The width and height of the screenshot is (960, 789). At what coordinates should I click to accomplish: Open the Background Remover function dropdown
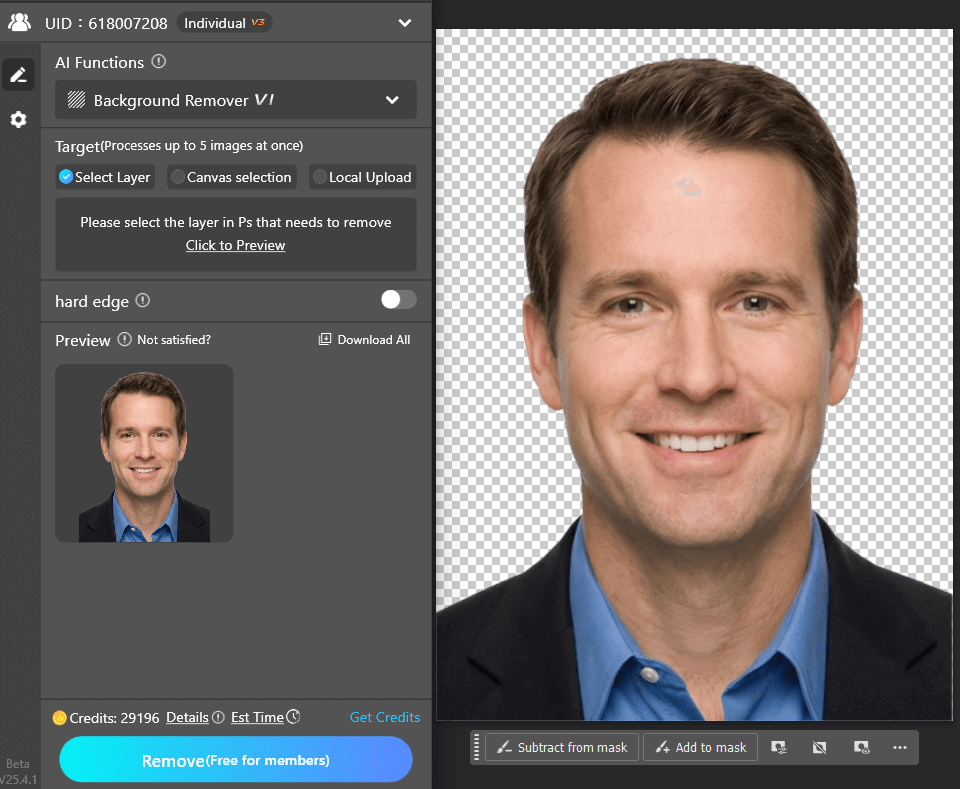235,100
